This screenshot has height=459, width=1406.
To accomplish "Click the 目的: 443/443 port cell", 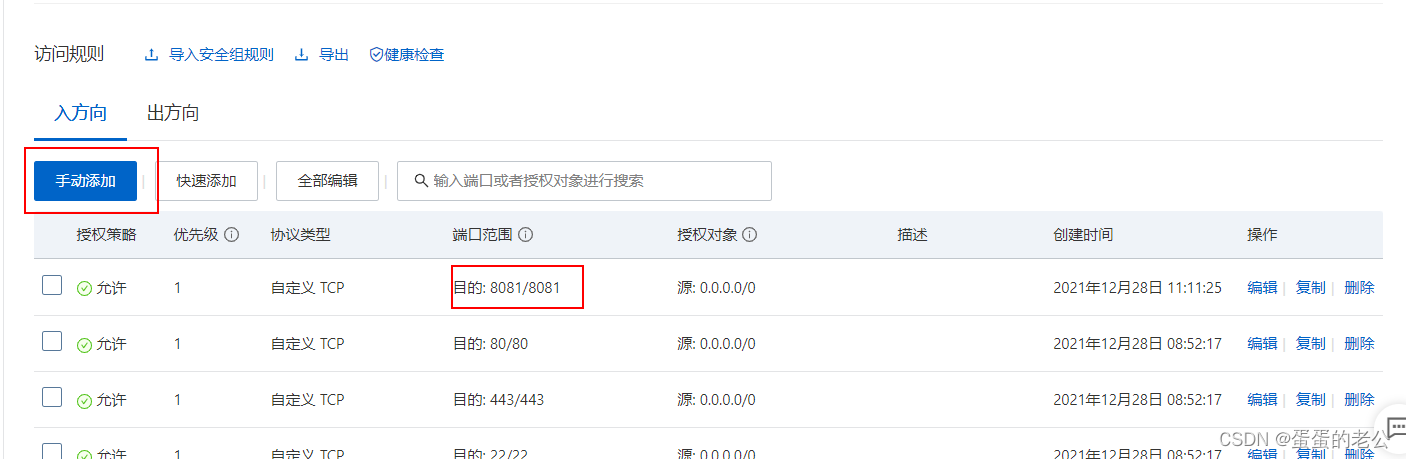I will coord(499,400).
